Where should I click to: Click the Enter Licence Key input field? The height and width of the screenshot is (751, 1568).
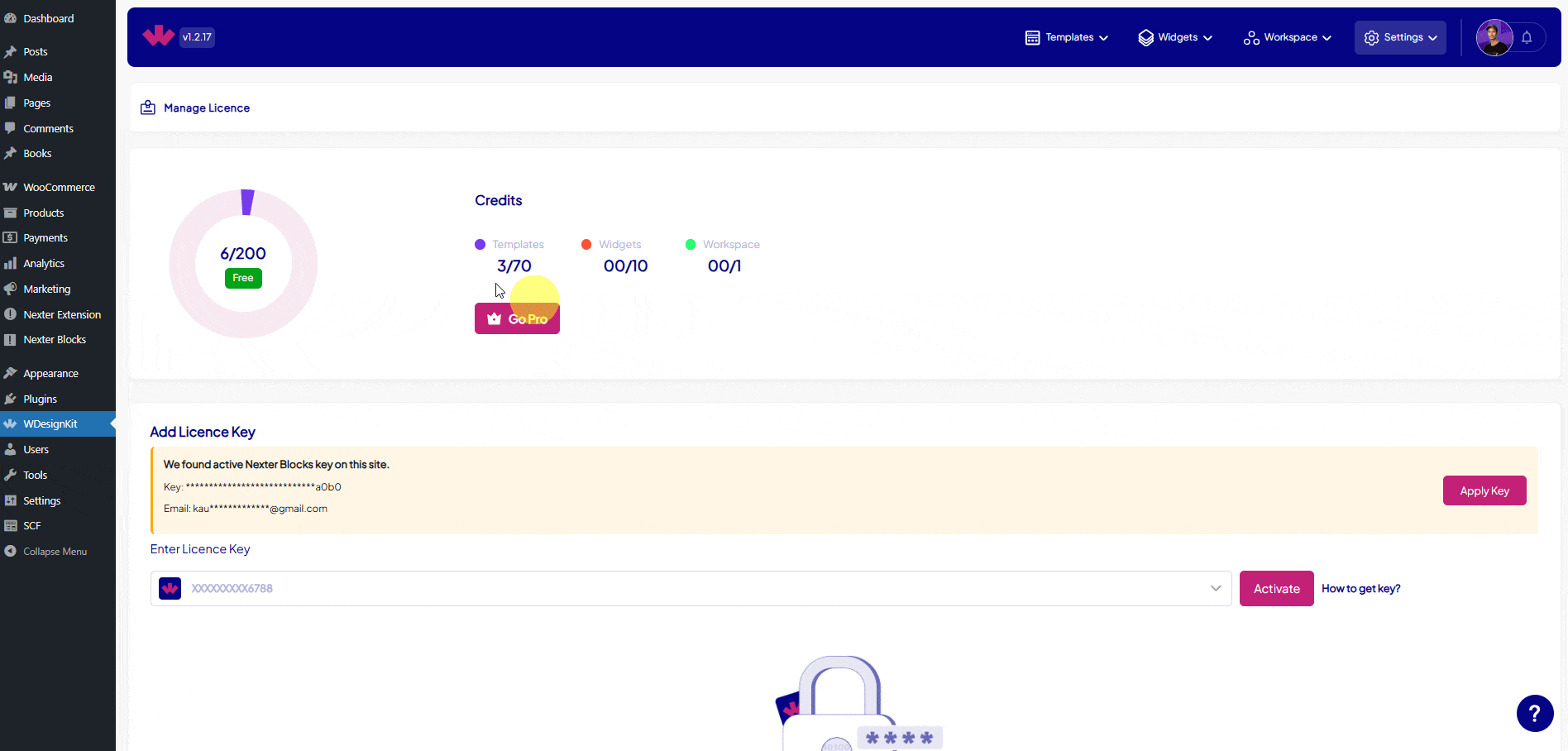tap(691, 588)
